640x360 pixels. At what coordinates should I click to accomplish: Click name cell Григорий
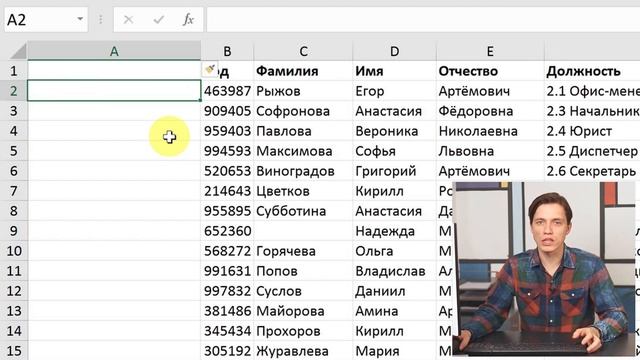click(x=395, y=171)
